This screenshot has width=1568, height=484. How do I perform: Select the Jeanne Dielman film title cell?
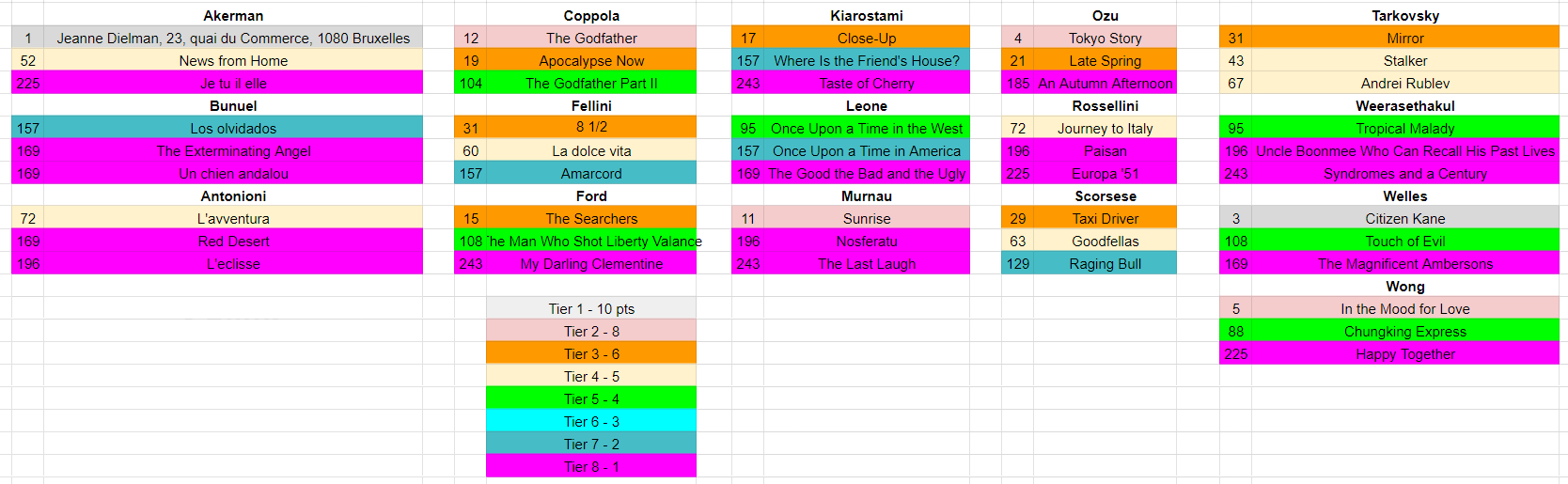(x=233, y=39)
